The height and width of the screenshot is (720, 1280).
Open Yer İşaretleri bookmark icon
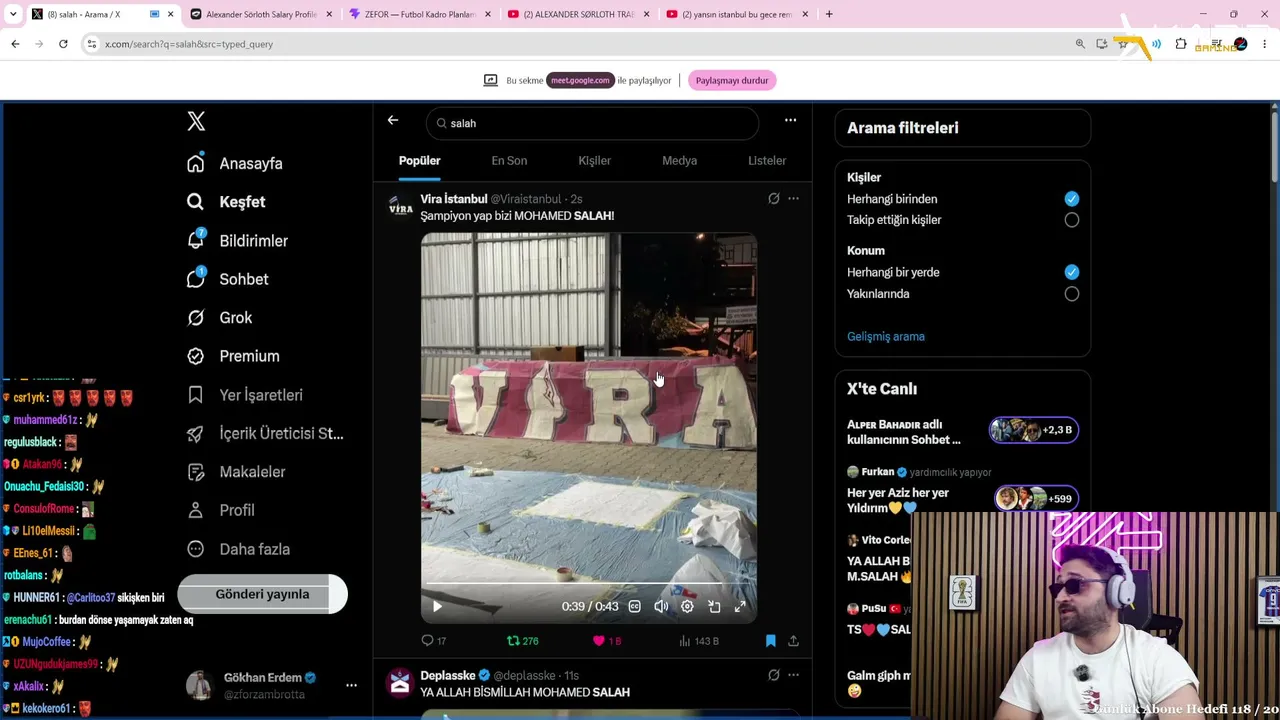196,395
